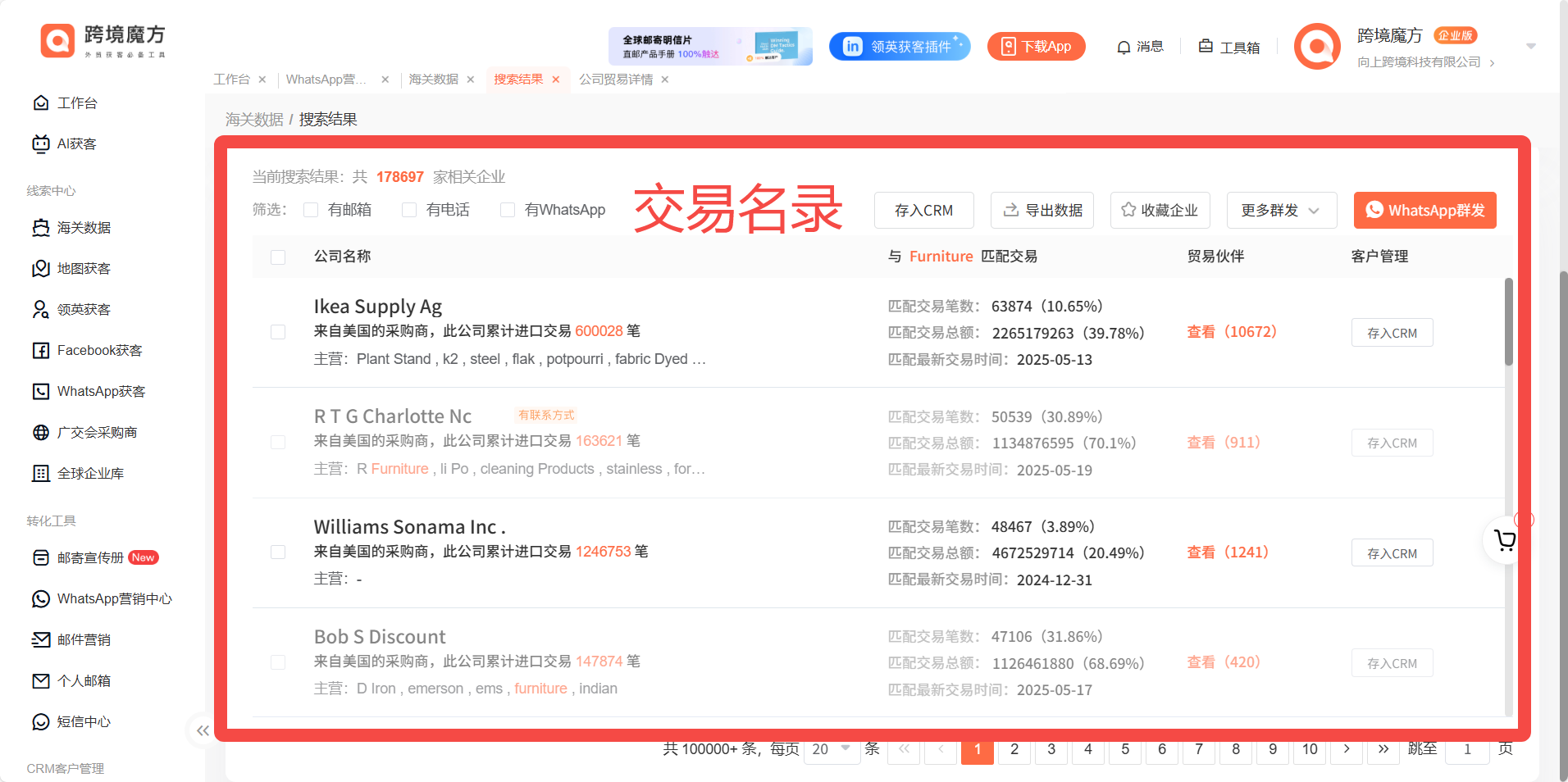Screen dimensions: 1568x782
Task: Jump forward pages double arrow
Action: pyautogui.click(x=1383, y=749)
